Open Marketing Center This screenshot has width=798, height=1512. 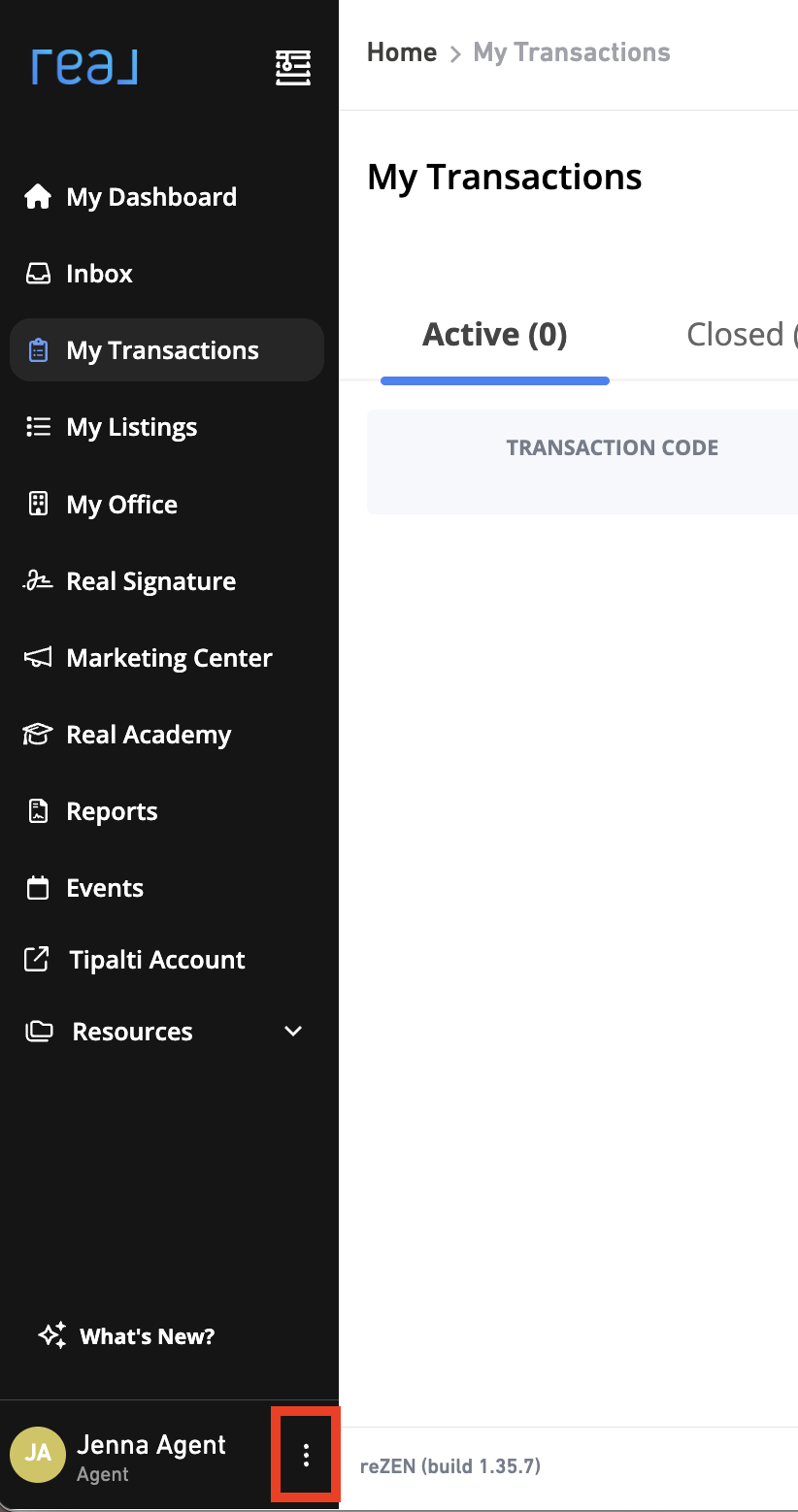(x=169, y=658)
